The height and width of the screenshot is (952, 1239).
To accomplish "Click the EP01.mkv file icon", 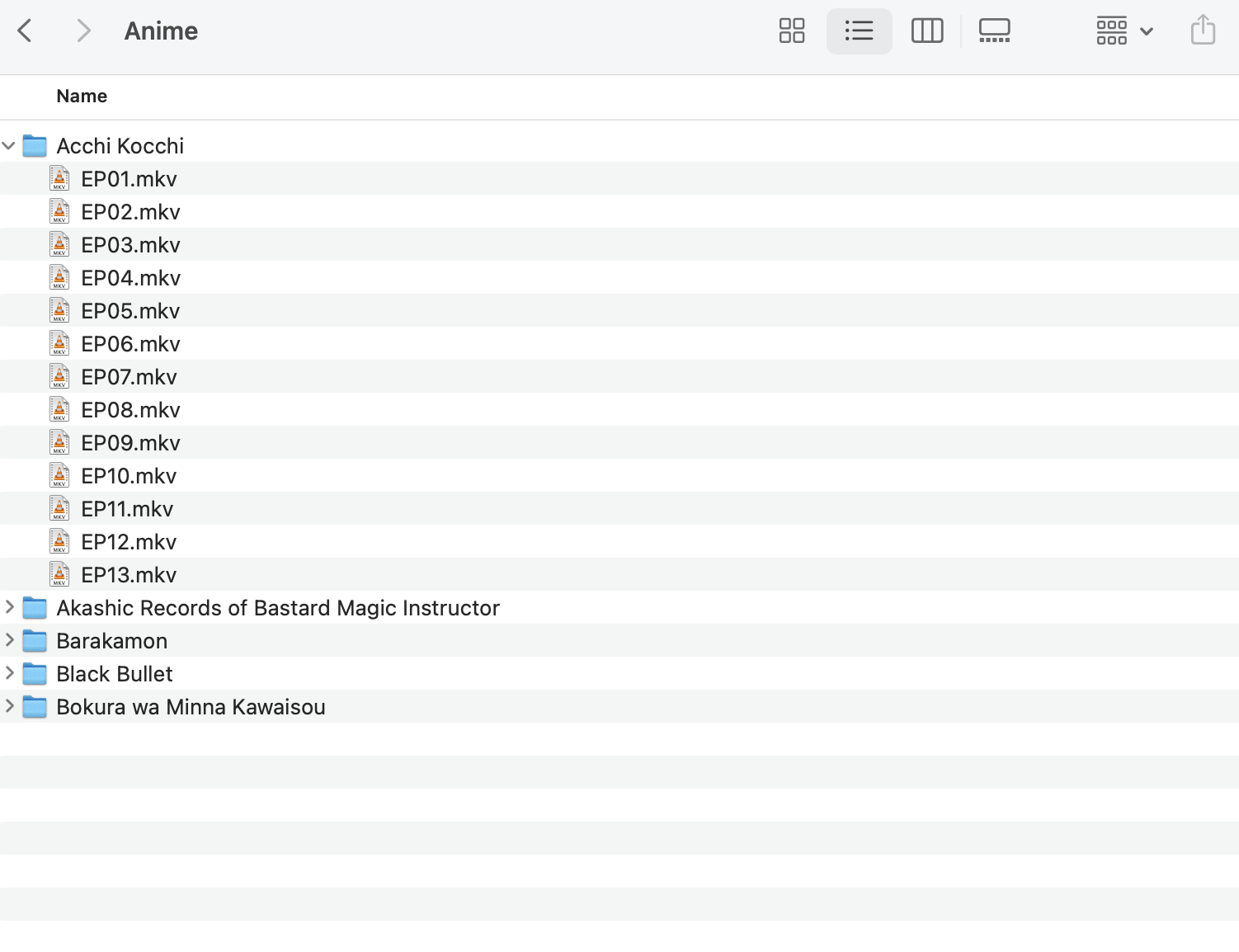I will (59, 178).
